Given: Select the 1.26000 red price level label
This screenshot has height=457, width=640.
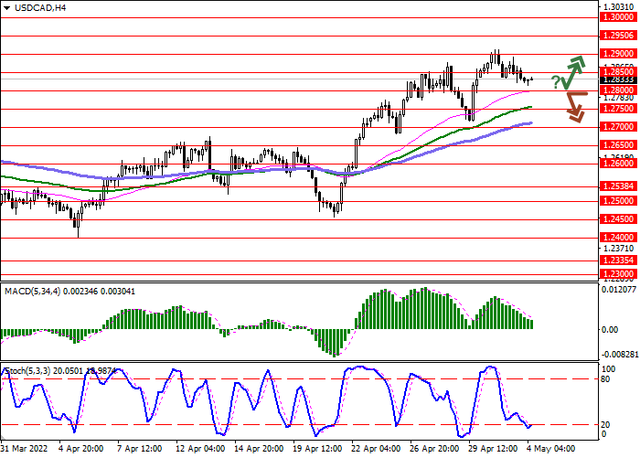Looking at the screenshot, I should click(618, 163).
